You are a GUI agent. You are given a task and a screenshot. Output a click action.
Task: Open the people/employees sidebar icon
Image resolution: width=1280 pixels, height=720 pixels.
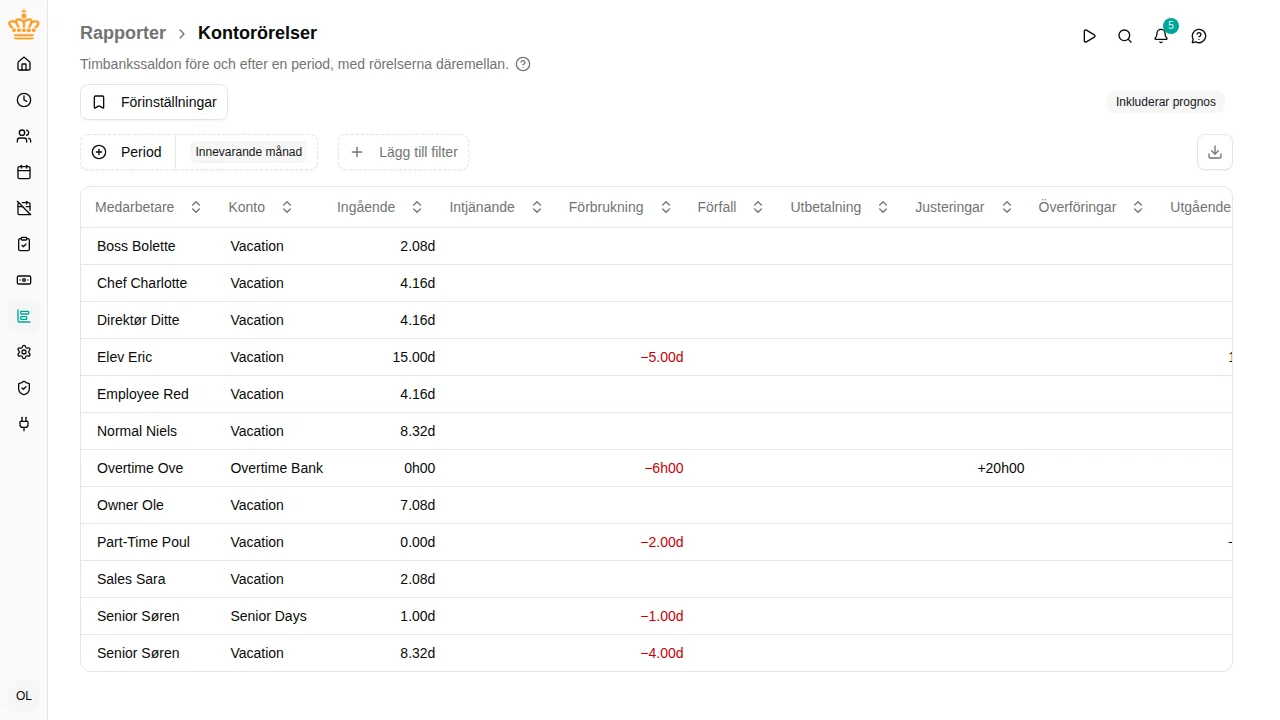coord(24,136)
